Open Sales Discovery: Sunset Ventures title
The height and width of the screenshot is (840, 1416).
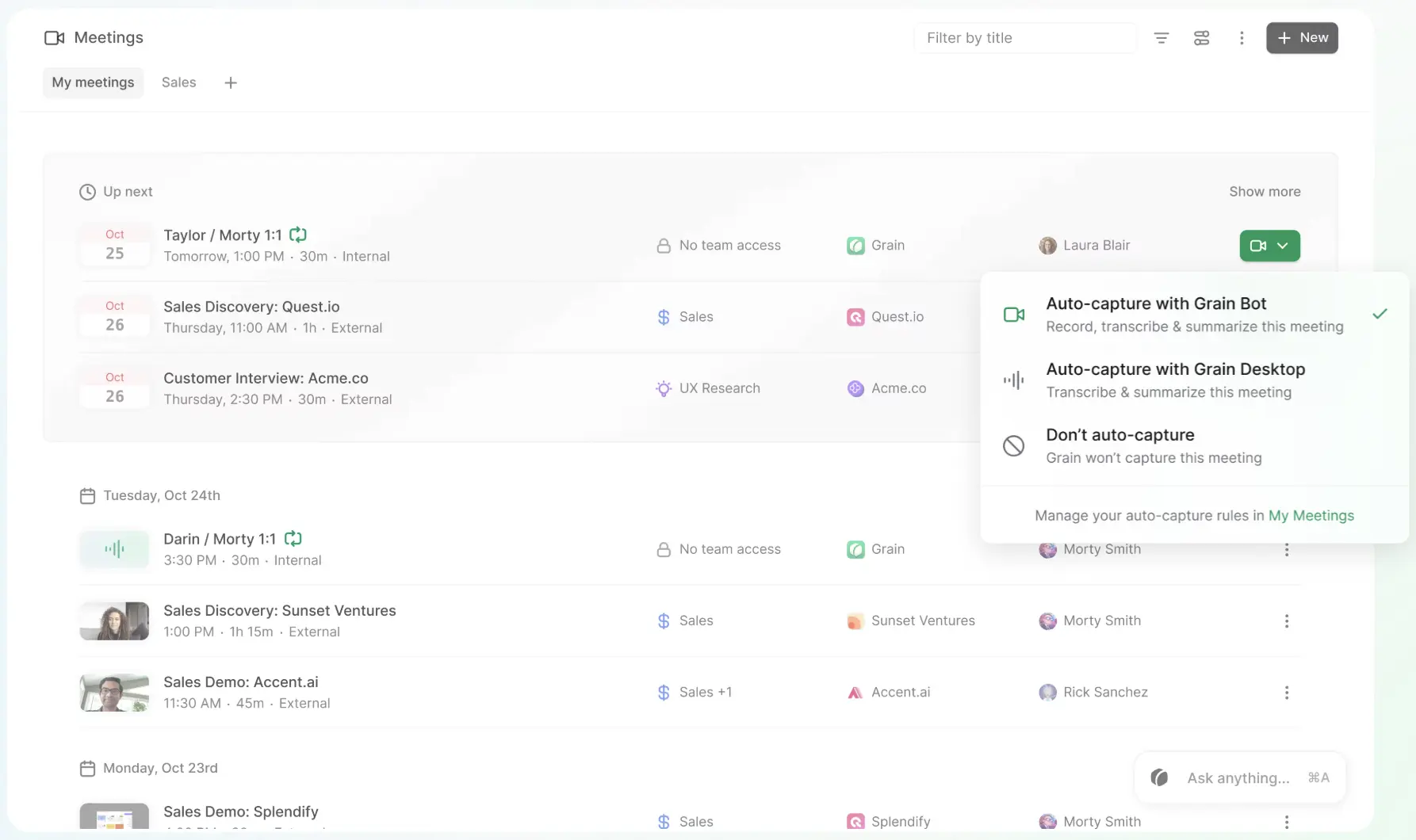pos(280,611)
